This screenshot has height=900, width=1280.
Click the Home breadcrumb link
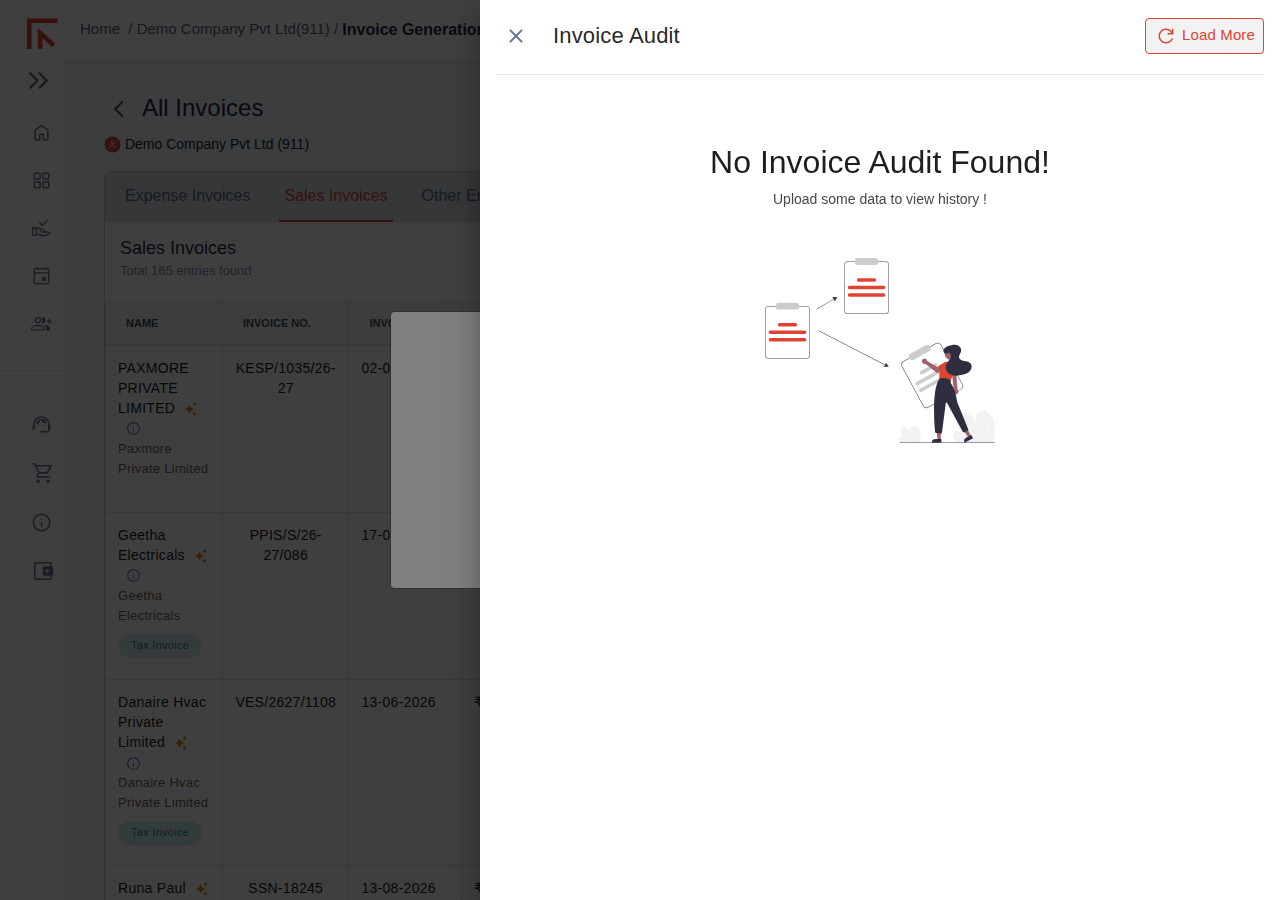100,29
